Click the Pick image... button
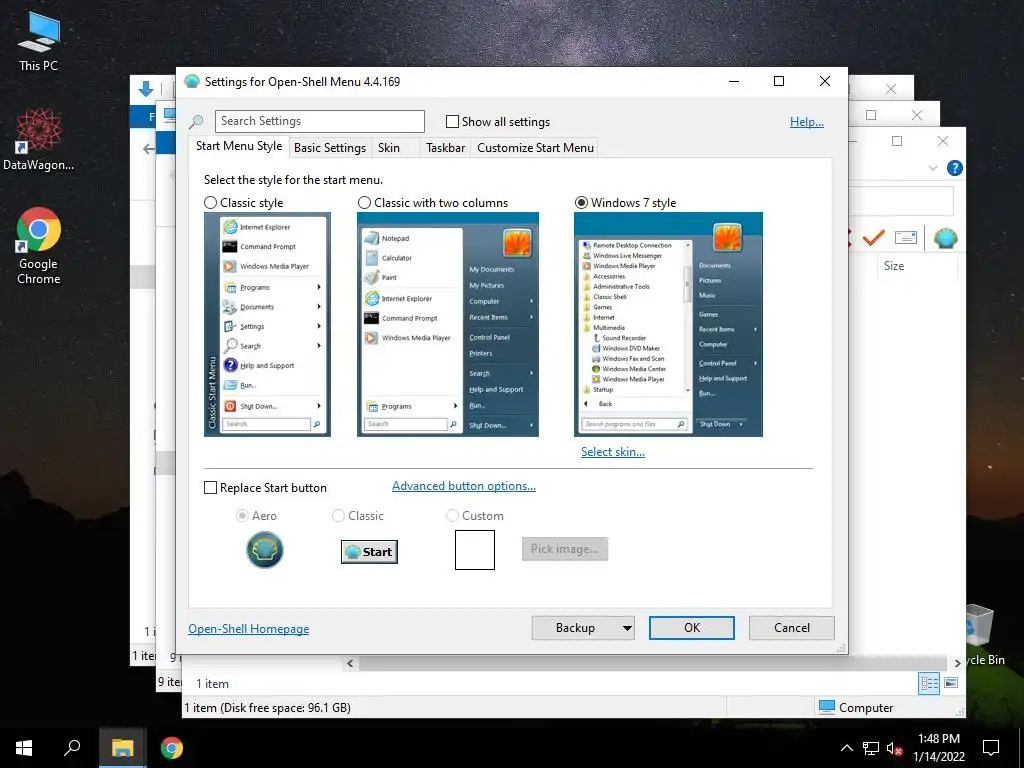Screen dimensions: 1024x768 tap(565, 549)
